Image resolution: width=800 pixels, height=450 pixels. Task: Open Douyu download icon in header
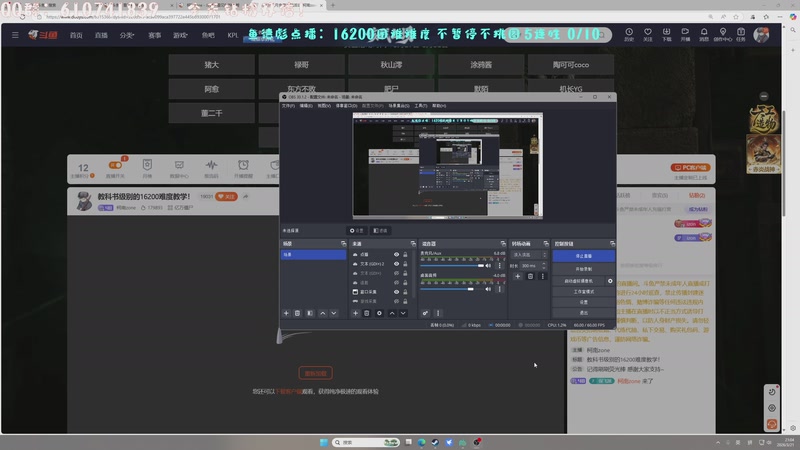[x=666, y=34]
